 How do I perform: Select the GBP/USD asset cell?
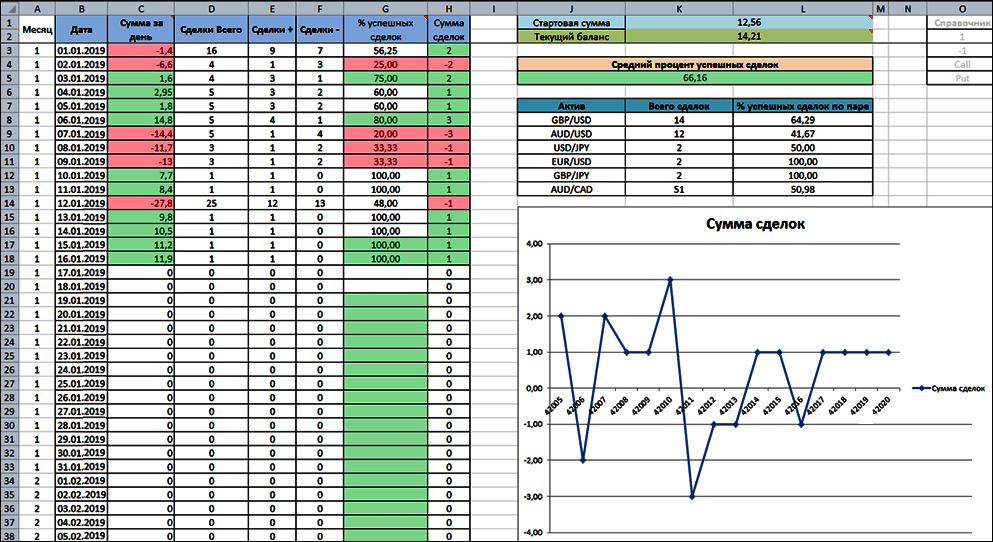[571, 119]
